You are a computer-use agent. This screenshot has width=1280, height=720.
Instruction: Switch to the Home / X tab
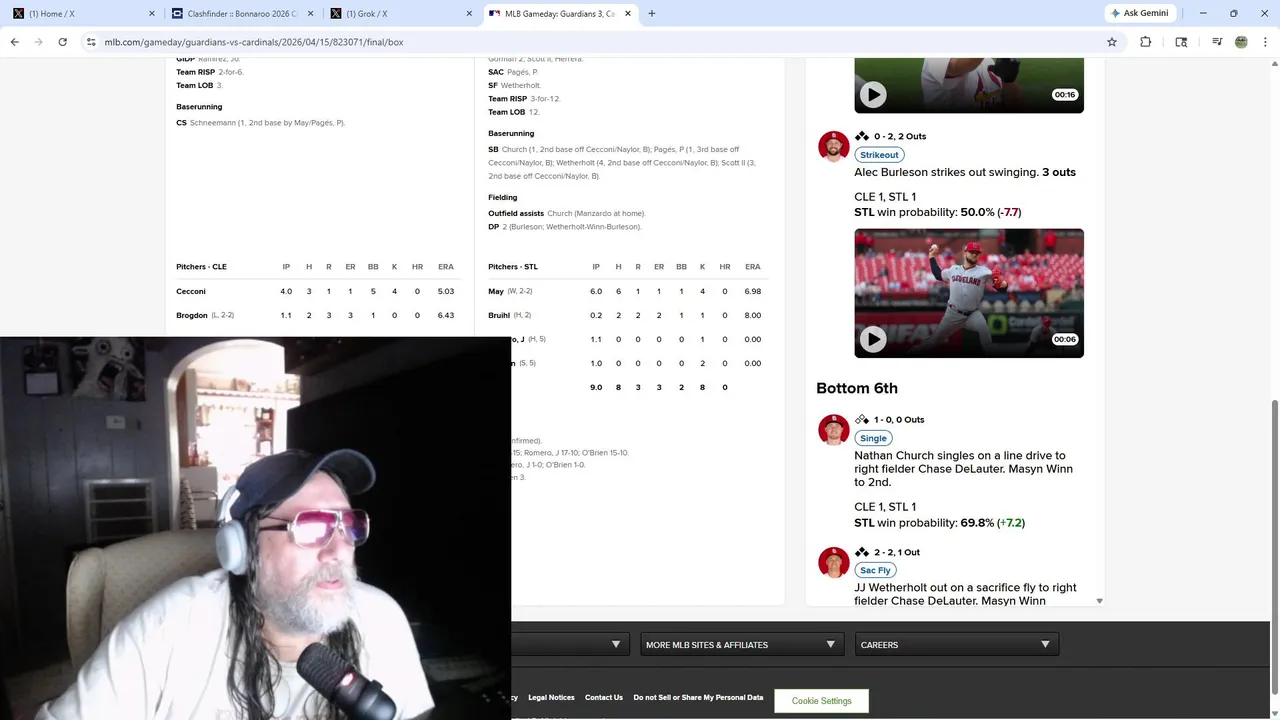point(84,14)
